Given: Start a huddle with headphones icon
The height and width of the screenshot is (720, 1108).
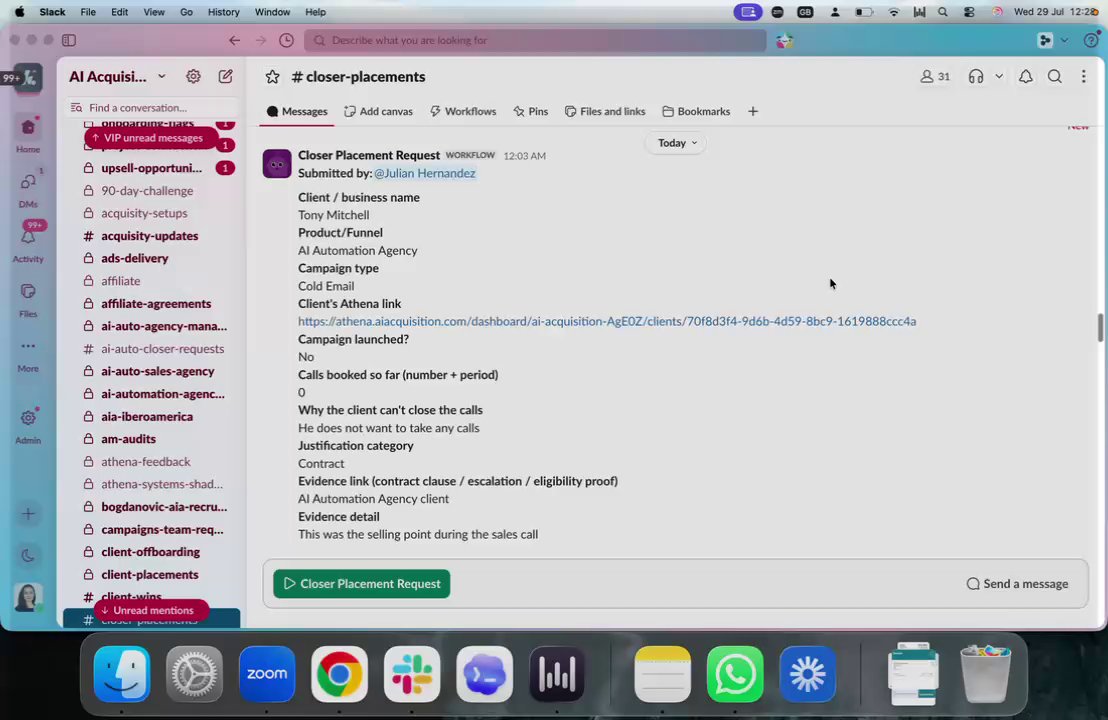Looking at the screenshot, I should (x=976, y=76).
